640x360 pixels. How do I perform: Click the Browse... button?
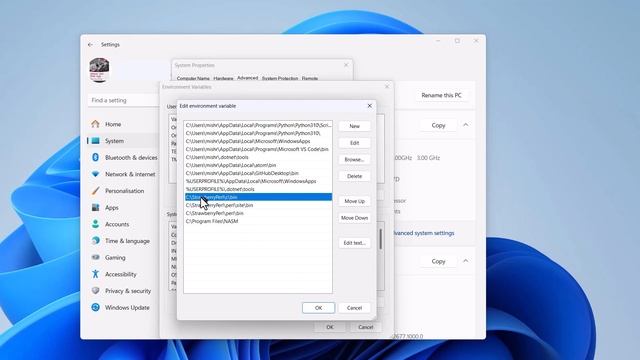point(354,160)
